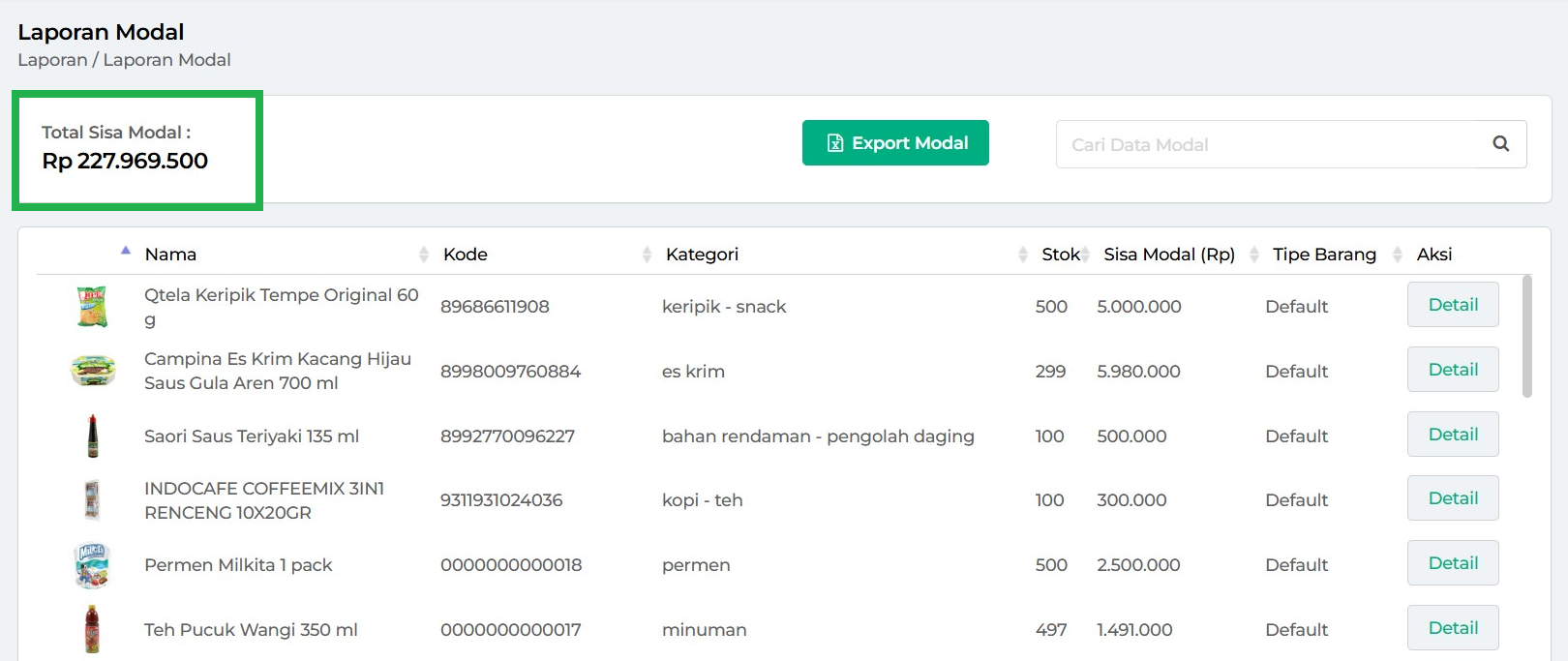Sort table by Tipe Barang column

pos(1324,255)
